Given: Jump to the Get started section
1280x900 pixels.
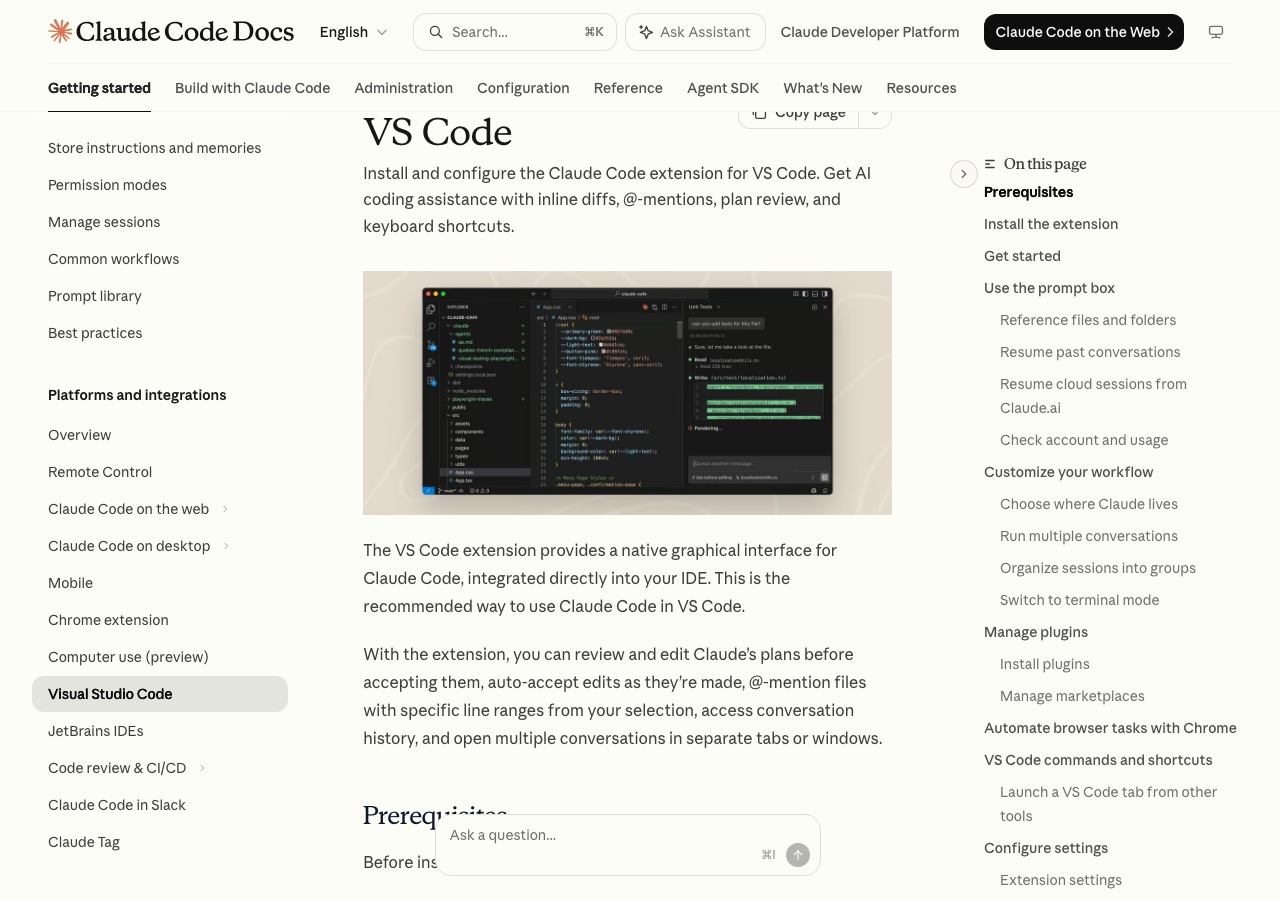Looking at the screenshot, I should [x=1022, y=256].
